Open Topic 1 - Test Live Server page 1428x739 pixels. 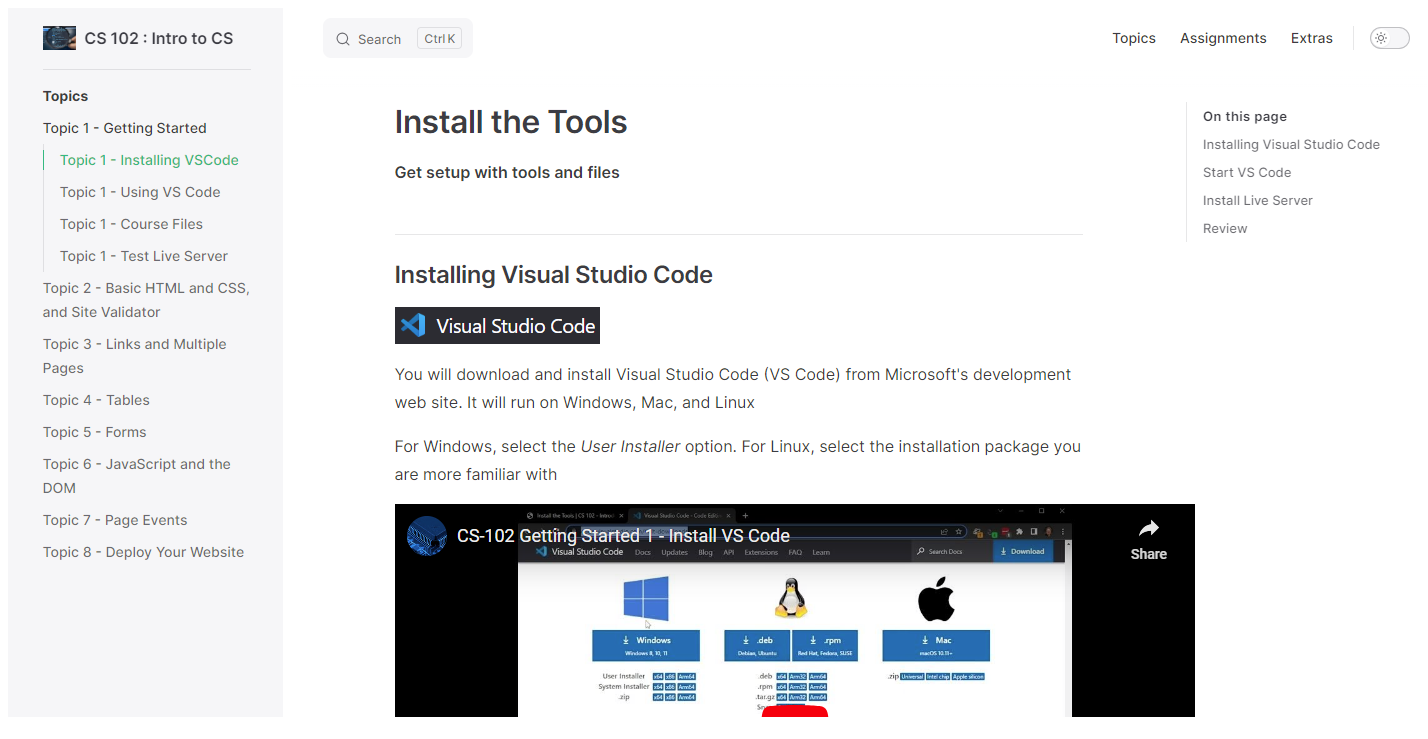(x=144, y=256)
